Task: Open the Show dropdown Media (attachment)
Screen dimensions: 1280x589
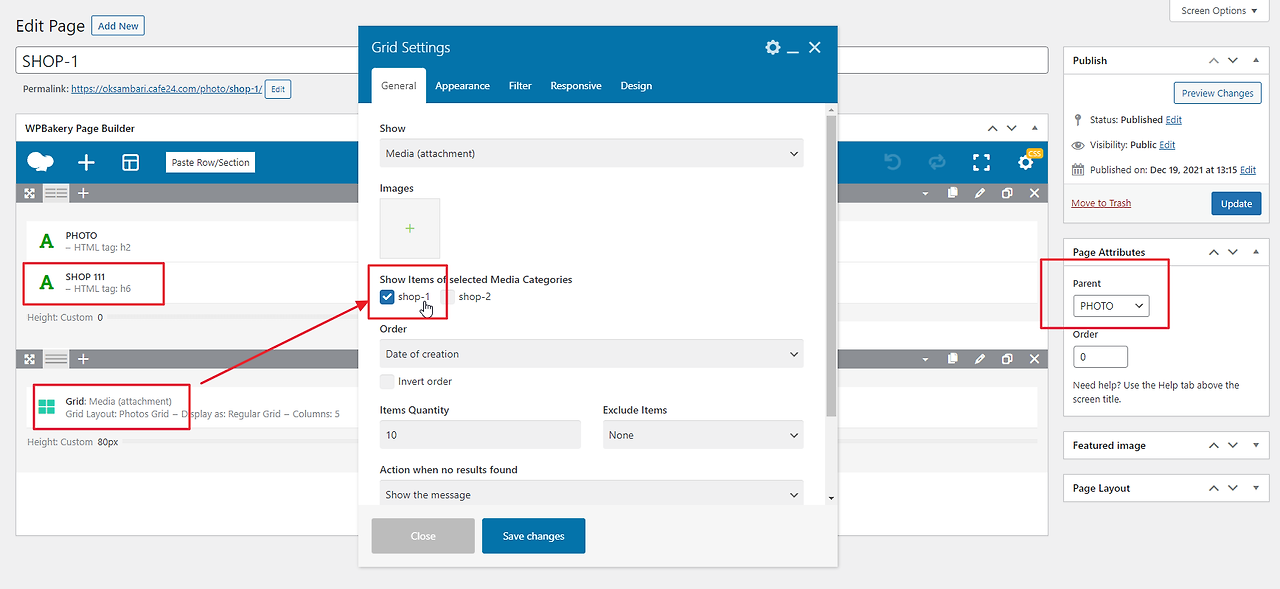Action: (x=591, y=153)
